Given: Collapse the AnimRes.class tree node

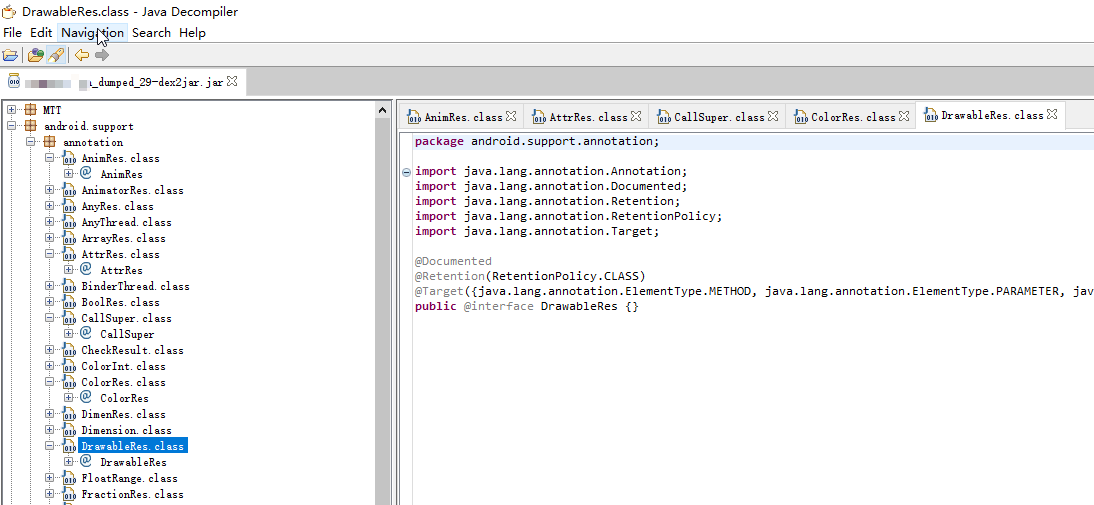Looking at the screenshot, I should [x=50, y=158].
